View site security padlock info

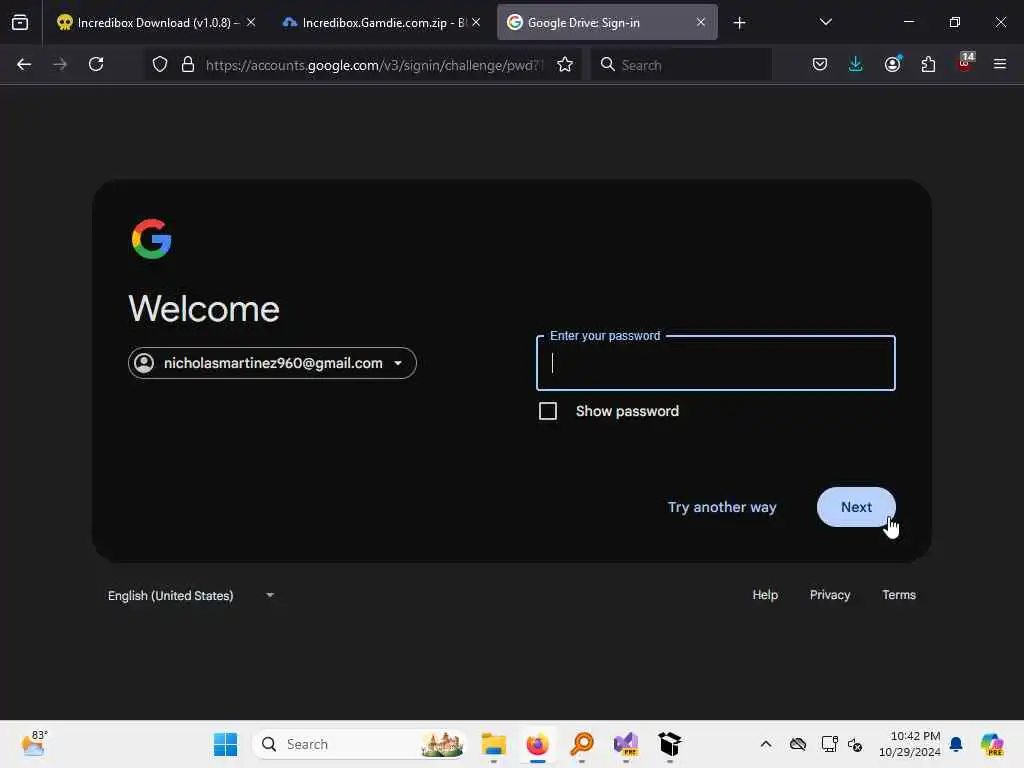pos(188,64)
